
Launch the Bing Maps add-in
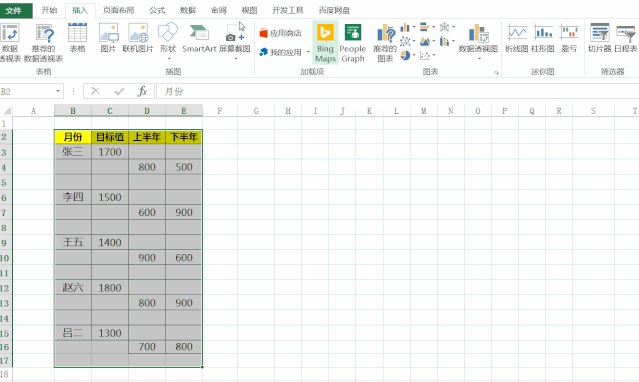pyautogui.click(x=325, y=43)
